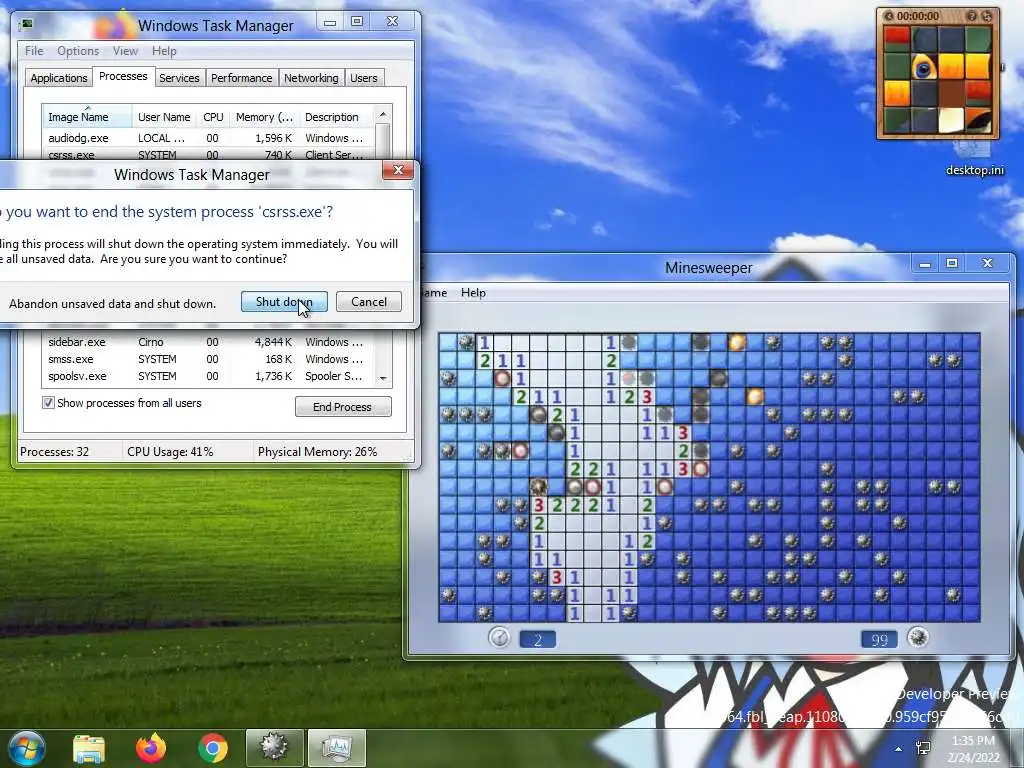Click the Minesweeper clock timer icon

point(500,637)
